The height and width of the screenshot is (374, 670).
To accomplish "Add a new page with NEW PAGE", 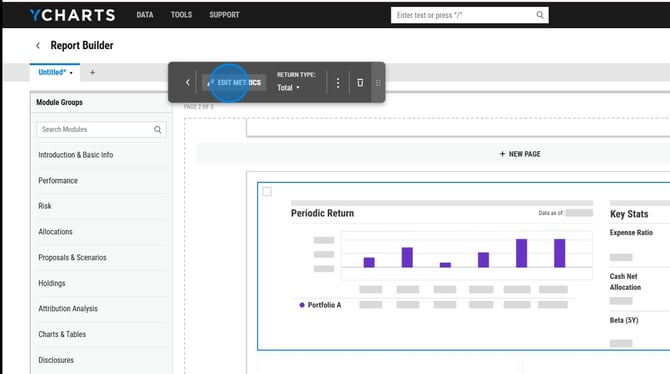I will click(x=520, y=154).
